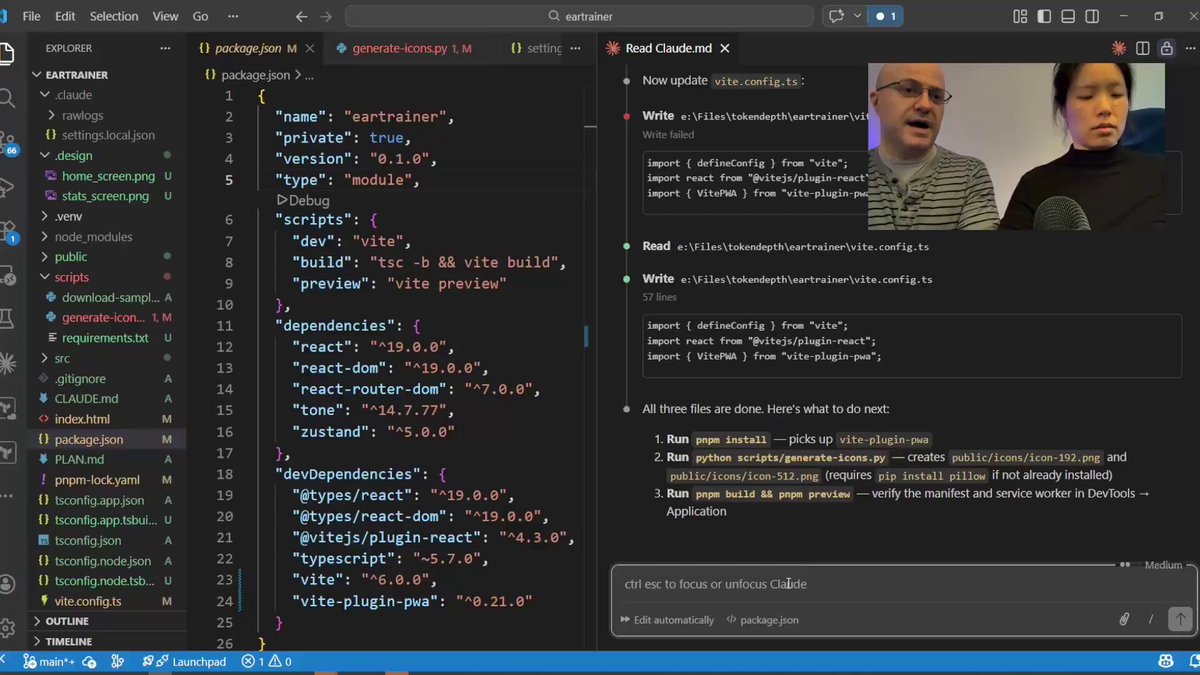The height and width of the screenshot is (675, 1200).
Task: Expand the OUTLINE section
Action: [x=68, y=621]
